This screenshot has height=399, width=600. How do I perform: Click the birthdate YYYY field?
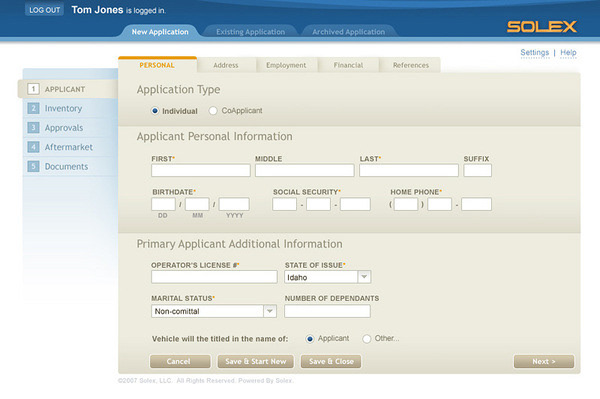coord(234,204)
